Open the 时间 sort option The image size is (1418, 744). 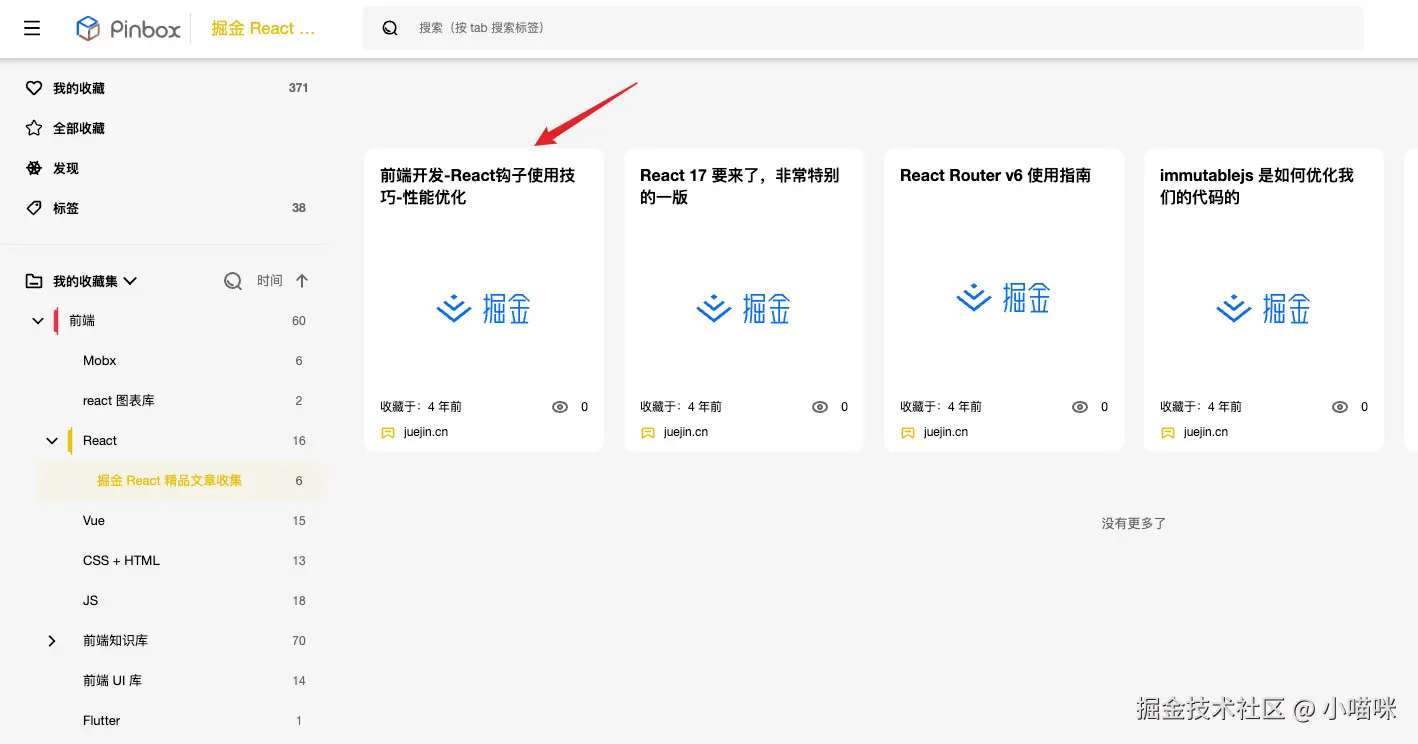tap(270, 281)
